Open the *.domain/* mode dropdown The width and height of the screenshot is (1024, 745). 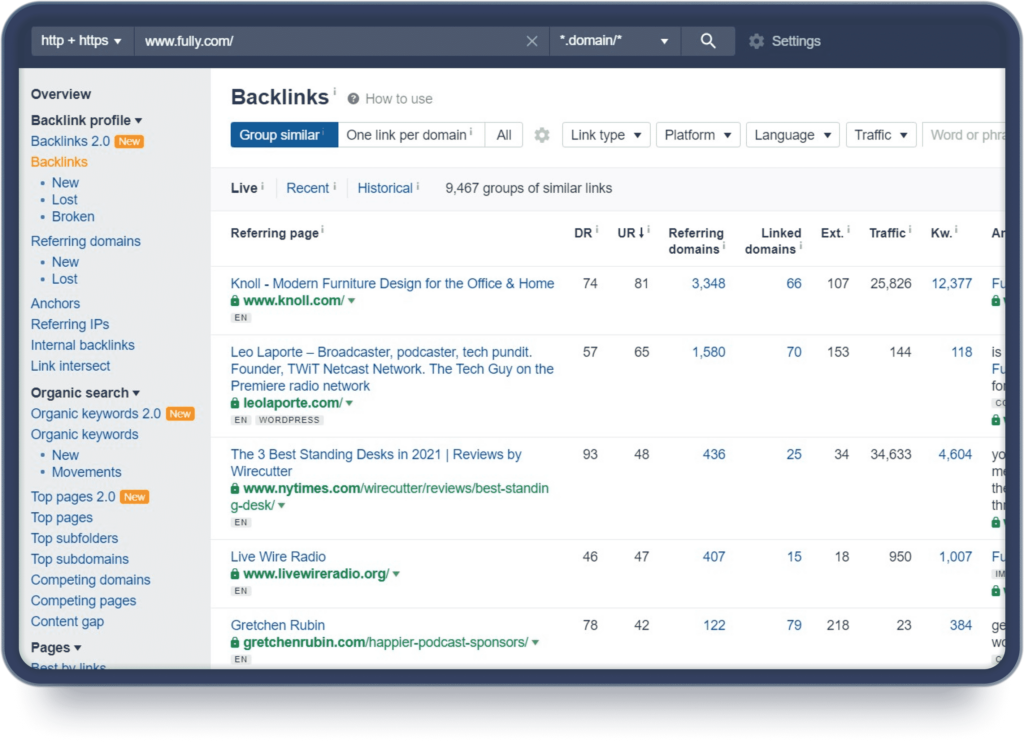click(x=615, y=41)
